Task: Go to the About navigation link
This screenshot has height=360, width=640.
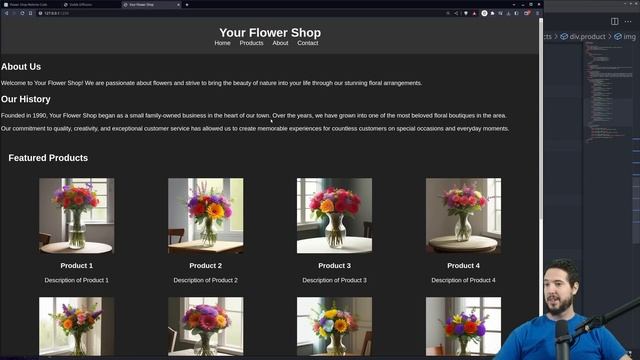Action: [280, 43]
